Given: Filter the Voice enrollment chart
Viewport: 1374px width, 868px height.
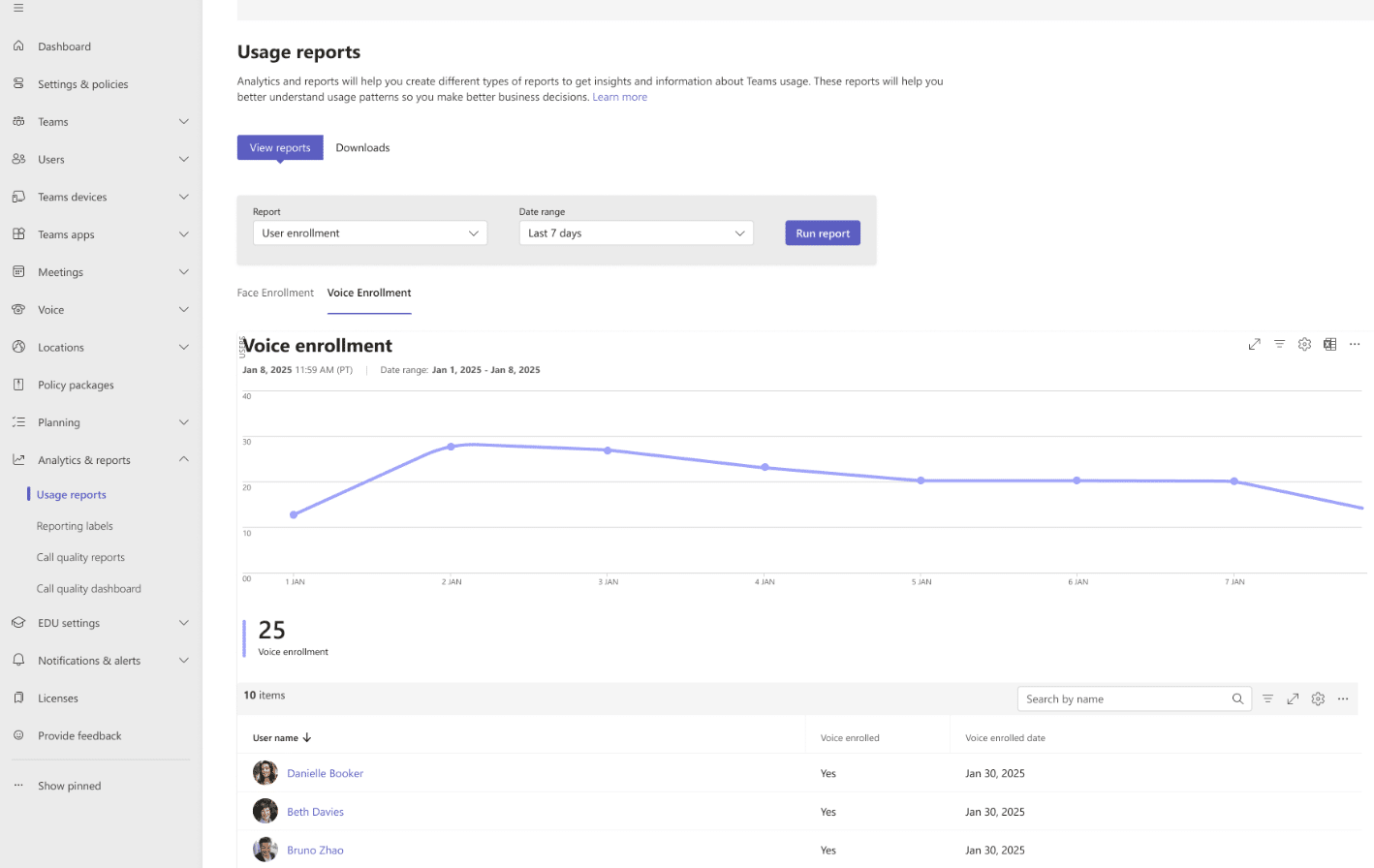Looking at the screenshot, I should (x=1279, y=344).
